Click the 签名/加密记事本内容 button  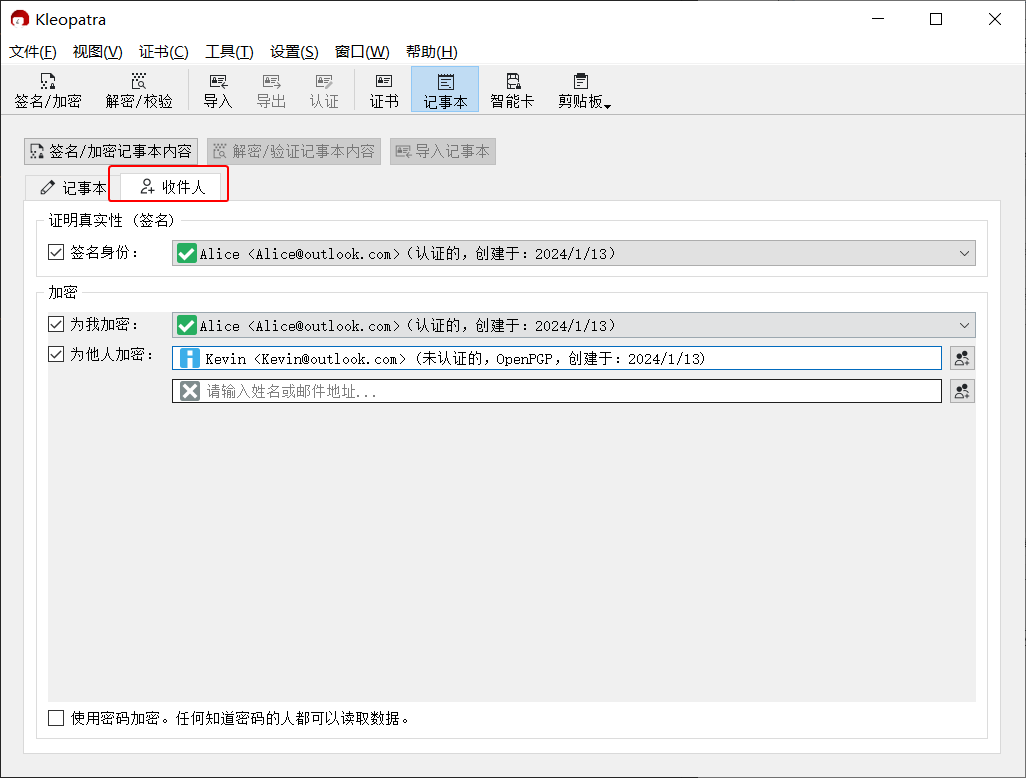point(111,151)
